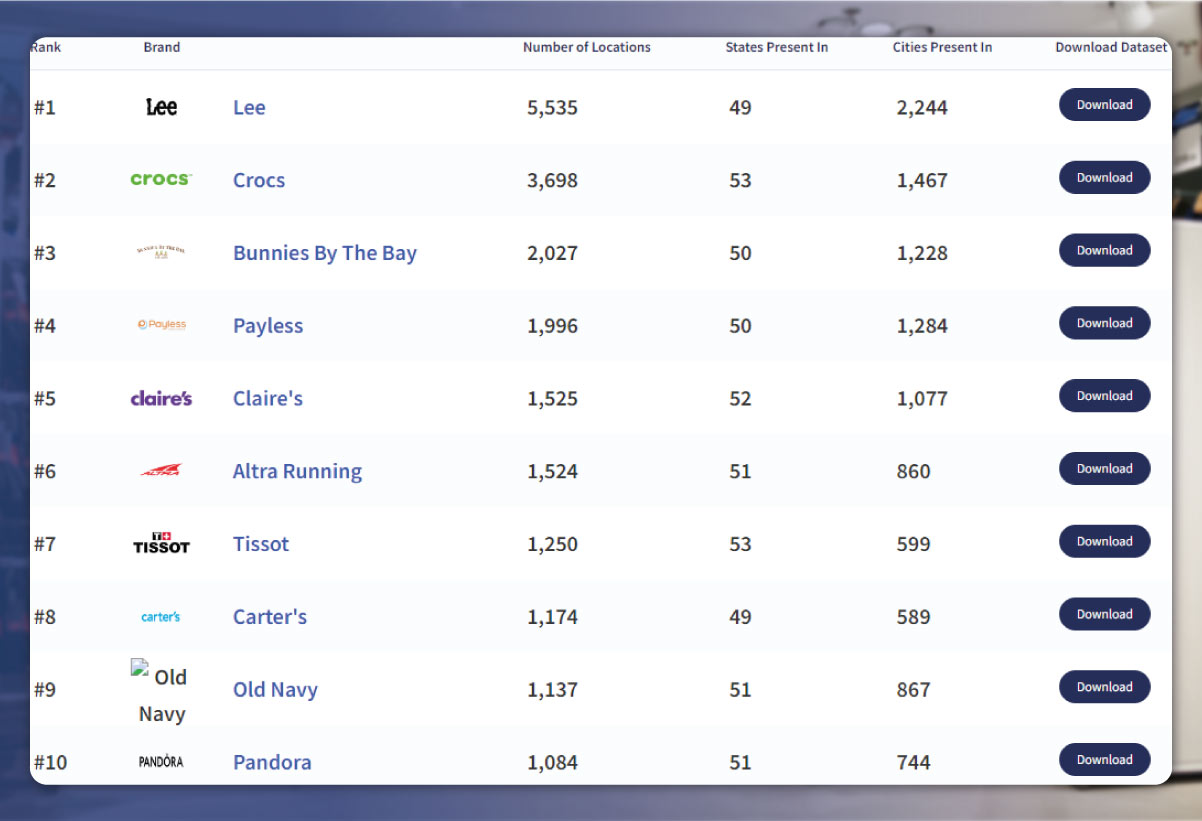Select the 5,535 locations value for Lee
This screenshot has height=821, width=1202.
click(x=553, y=107)
